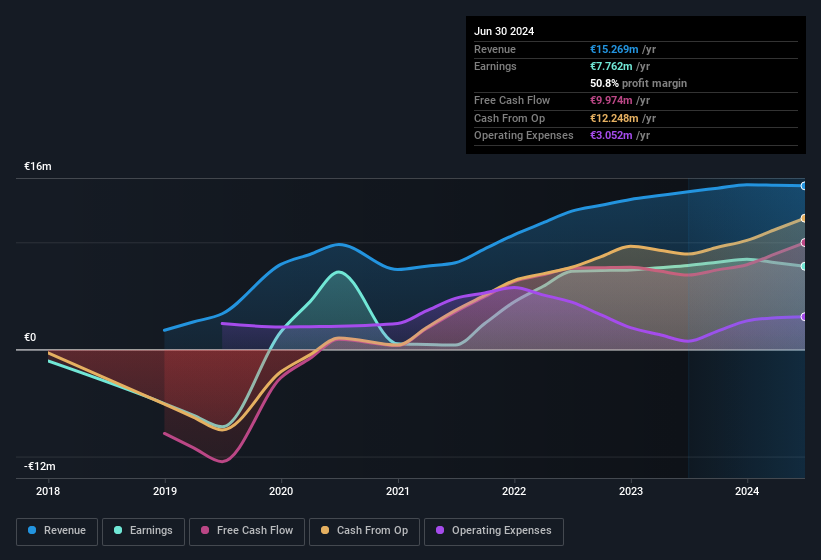This screenshot has width=821, height=560.
Task: Click the 2018 x-axis label
Action: (x=48, y=491)
